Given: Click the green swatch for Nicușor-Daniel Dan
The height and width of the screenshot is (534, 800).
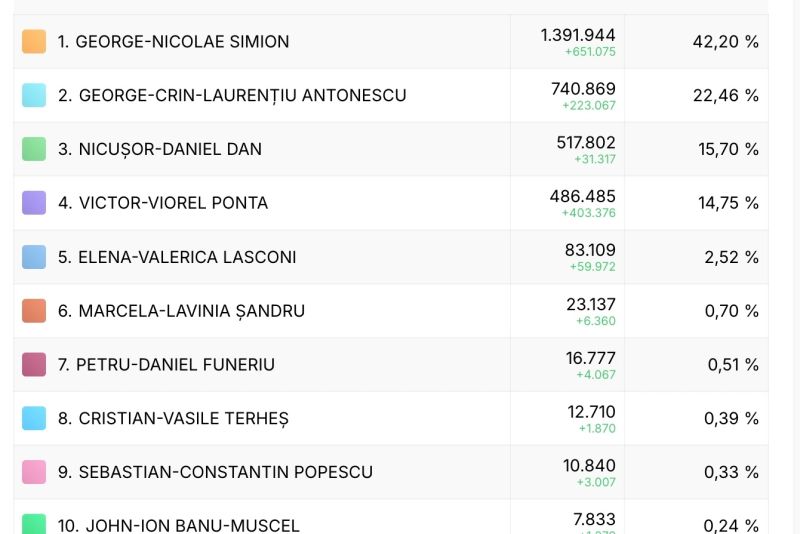Looking at the screenshot, I should click(34, 149).
